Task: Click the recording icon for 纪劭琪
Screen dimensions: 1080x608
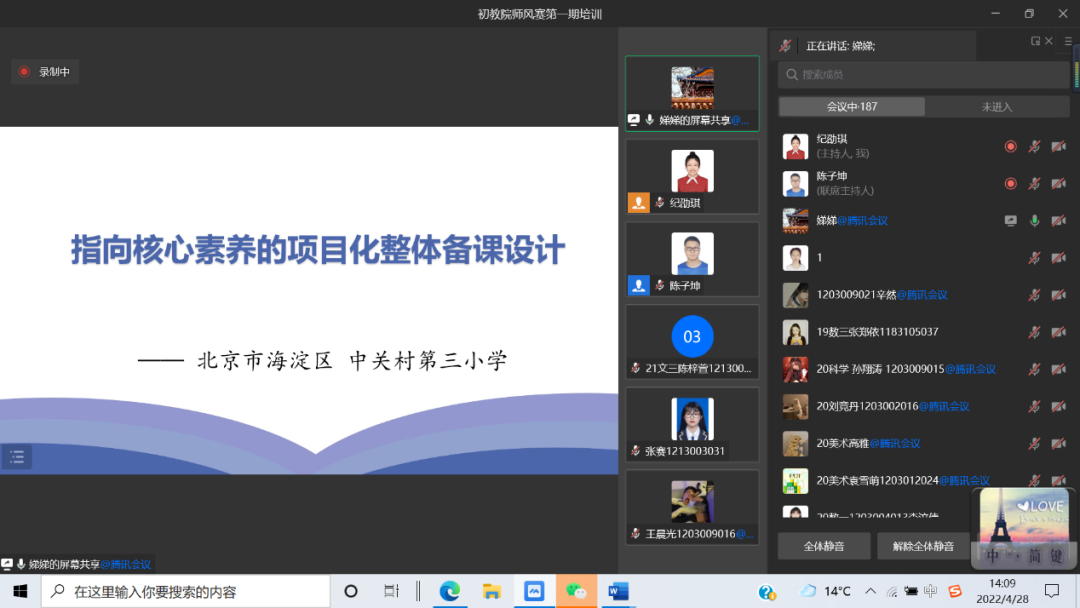Action: pyautogui.click(x=1010, y=146)
